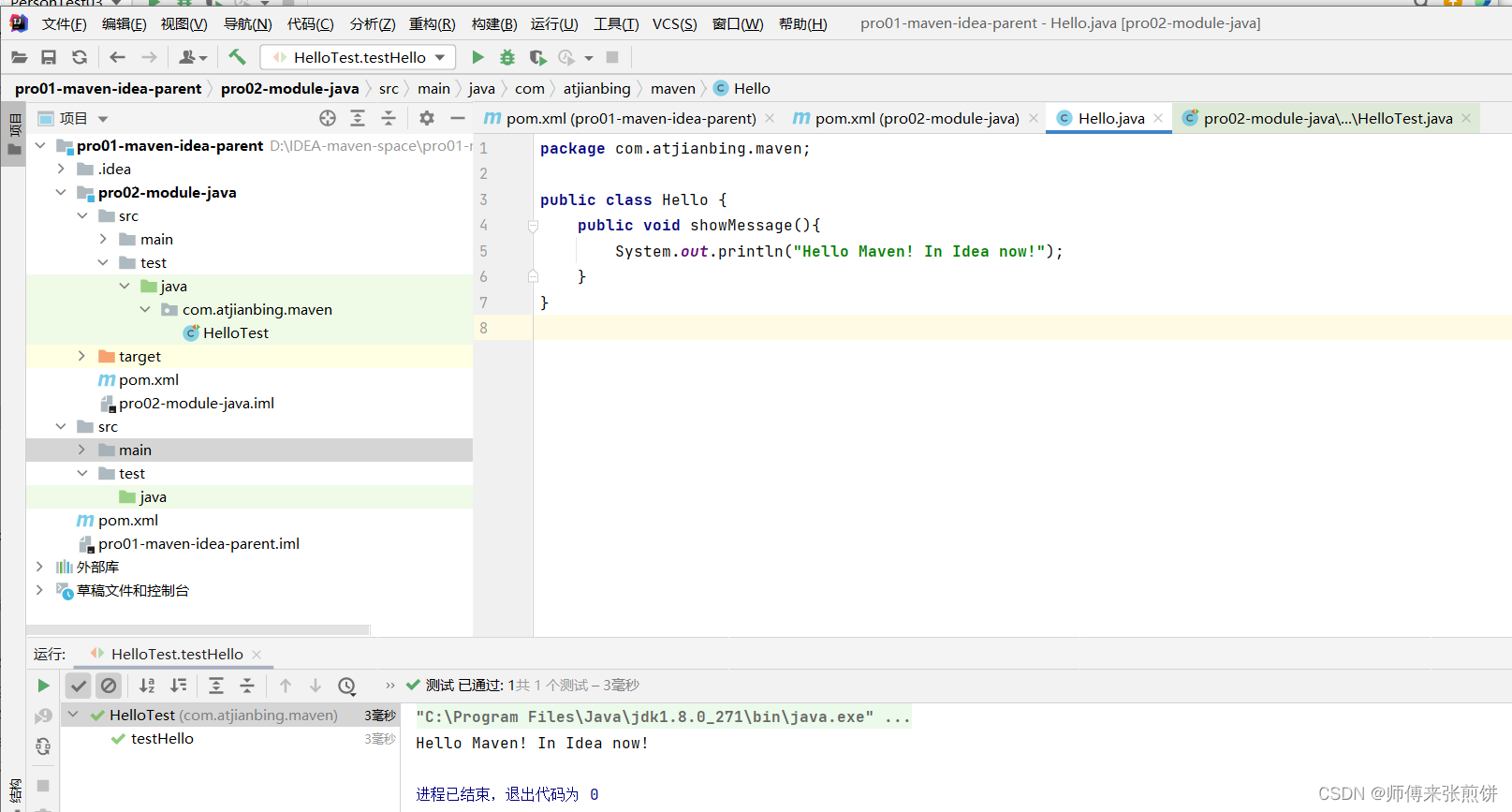Expand the .idea folder
1512x812 pixels.
coord(61,169)
